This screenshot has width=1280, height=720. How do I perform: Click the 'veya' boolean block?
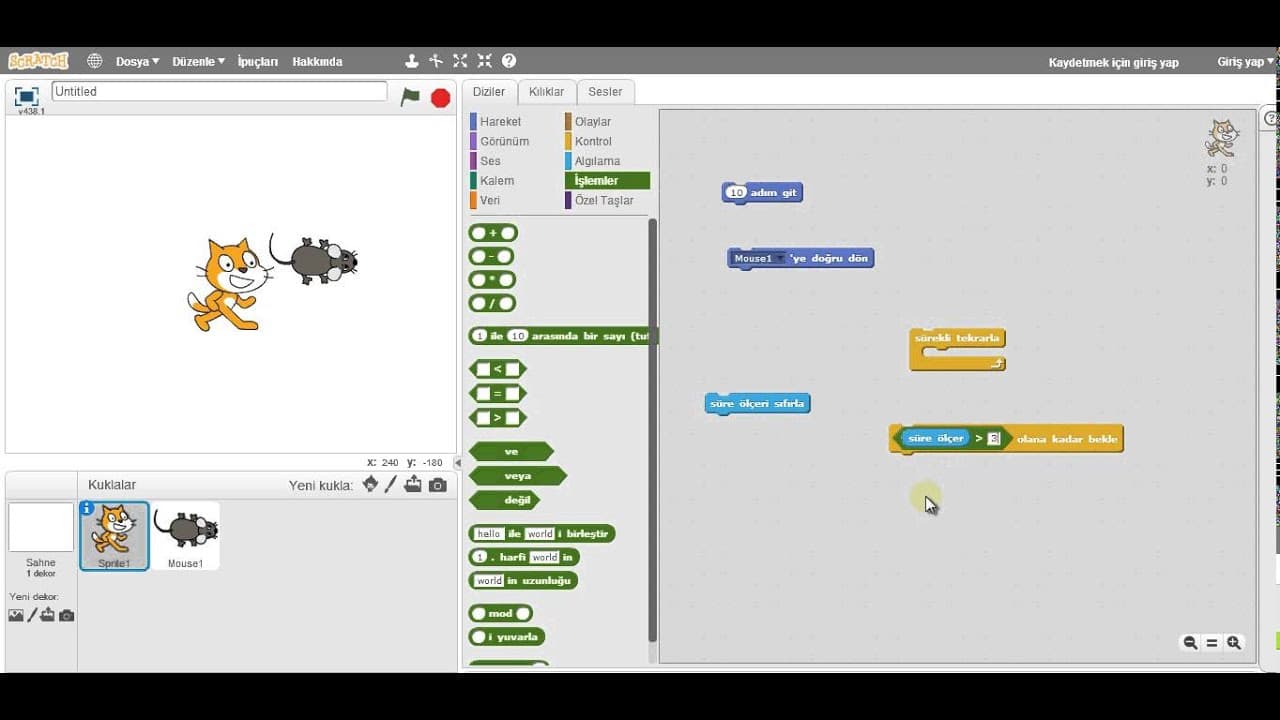point(517,476)
